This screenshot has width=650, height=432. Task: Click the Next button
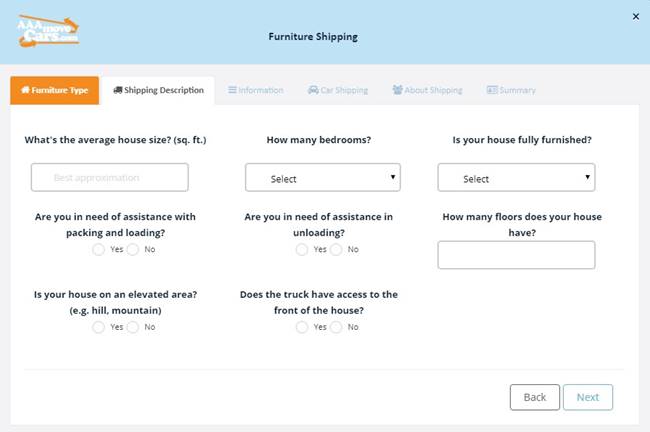point(587,397)
